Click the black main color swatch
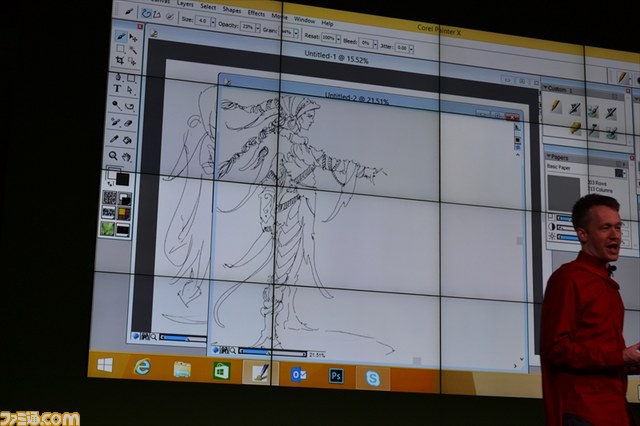The width and height of the screenshot is (640, 426). coord(122,179)
